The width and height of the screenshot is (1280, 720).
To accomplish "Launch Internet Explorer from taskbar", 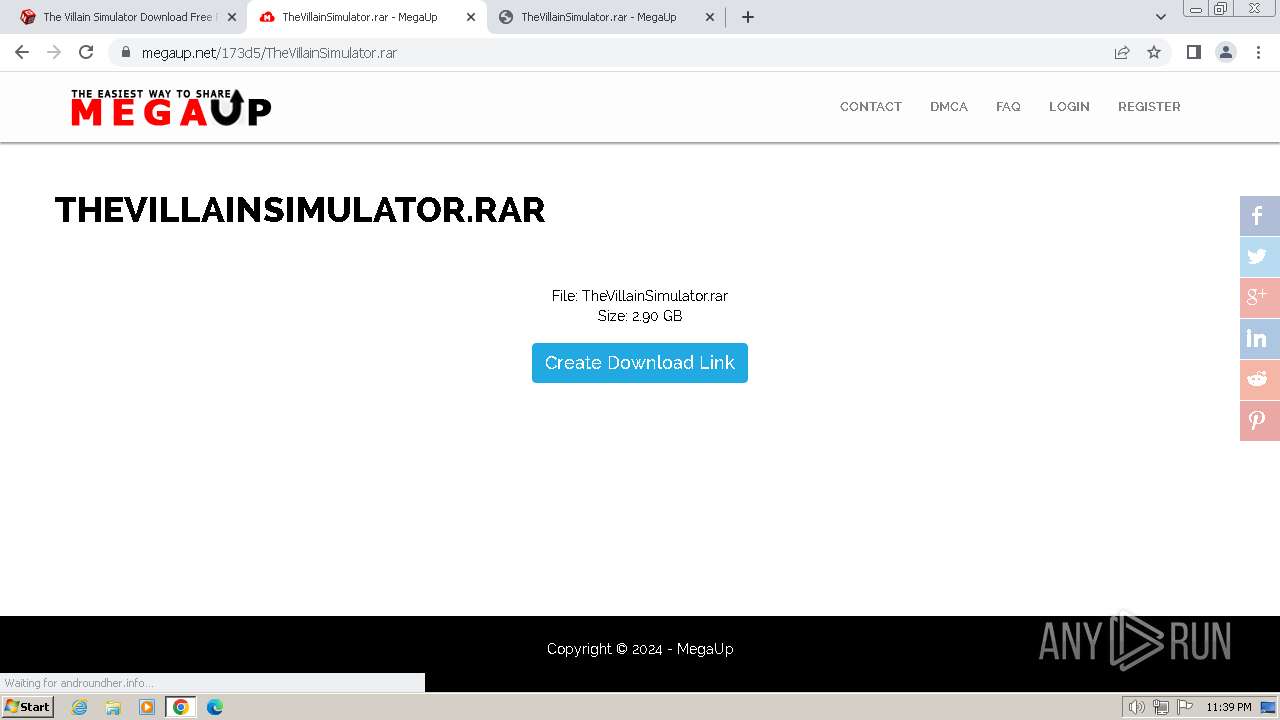I will pos(80,707).
